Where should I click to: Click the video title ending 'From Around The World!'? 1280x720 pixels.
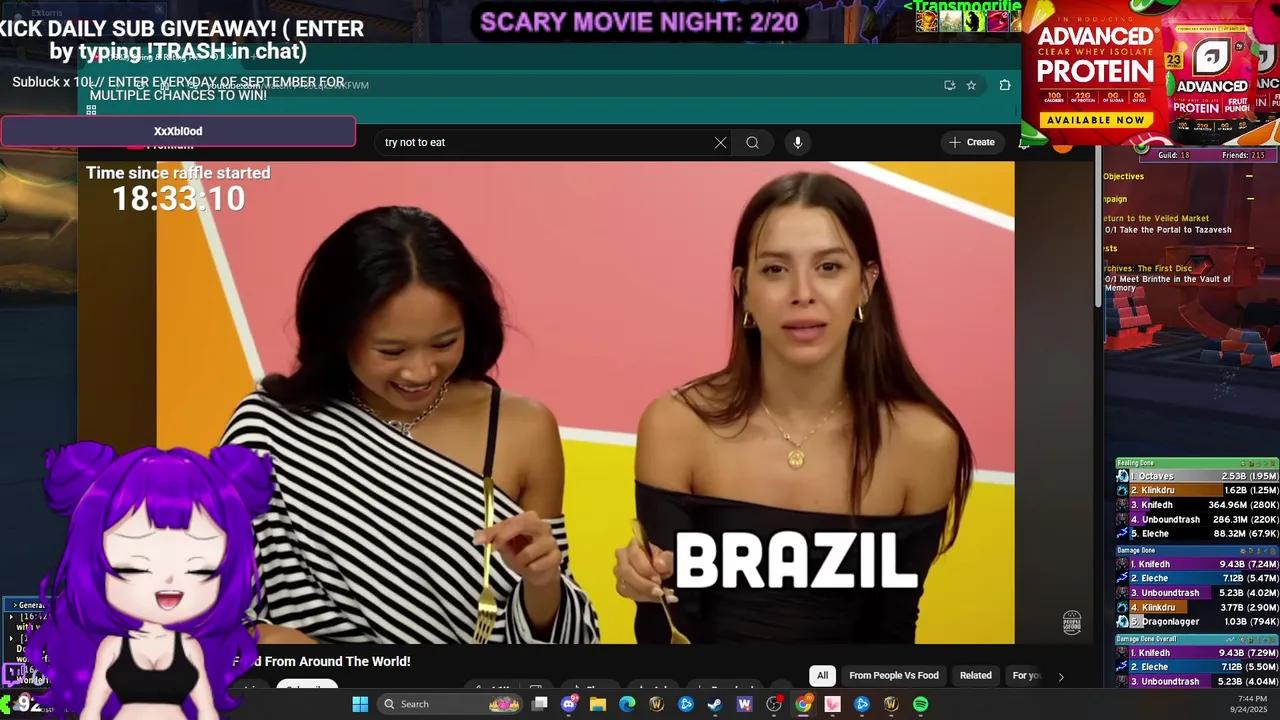(x=322, y=661)
